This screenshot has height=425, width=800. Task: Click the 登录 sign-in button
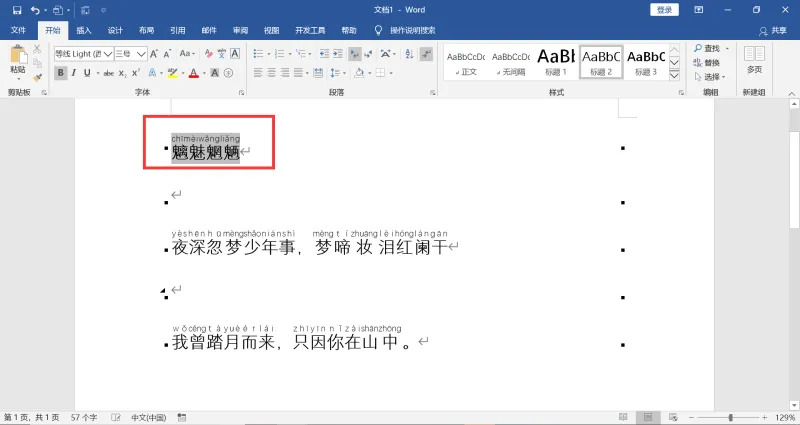(664, 10)
